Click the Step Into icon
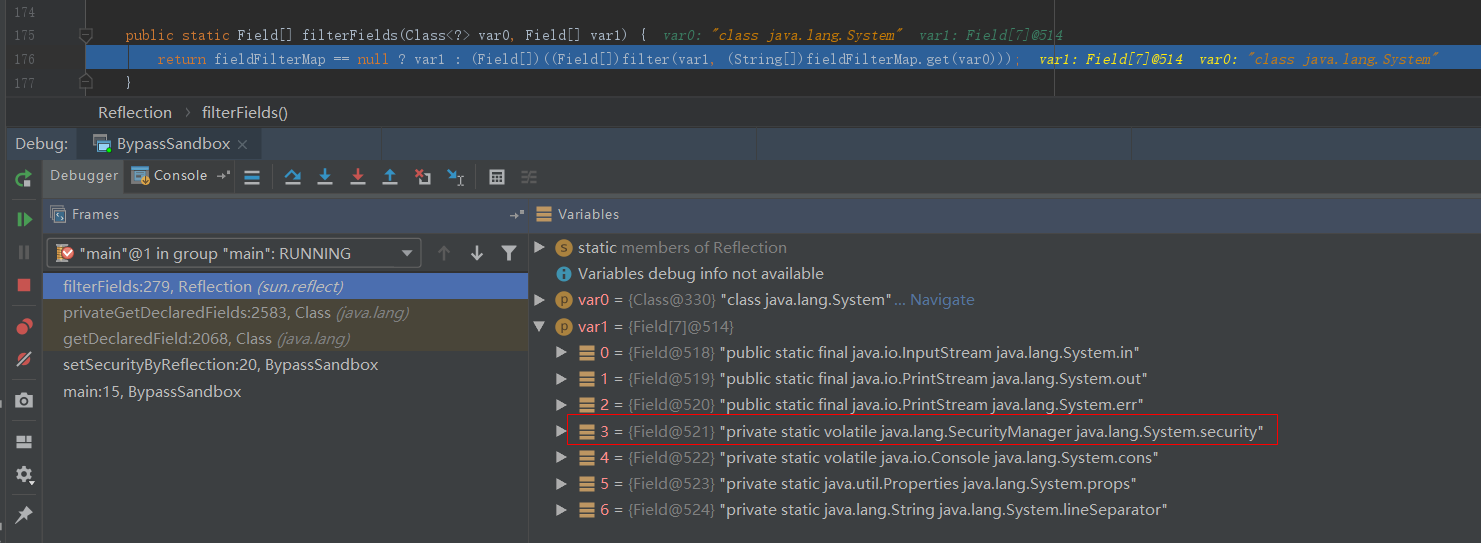 [x=325, y=177]
